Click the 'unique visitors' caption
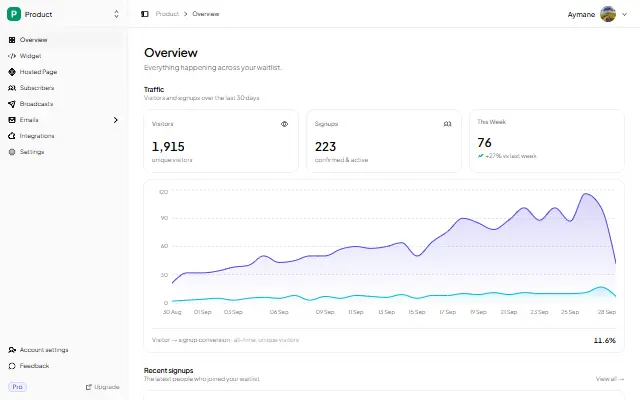Viewport: 640px width, 400px height. coord(172,160)
